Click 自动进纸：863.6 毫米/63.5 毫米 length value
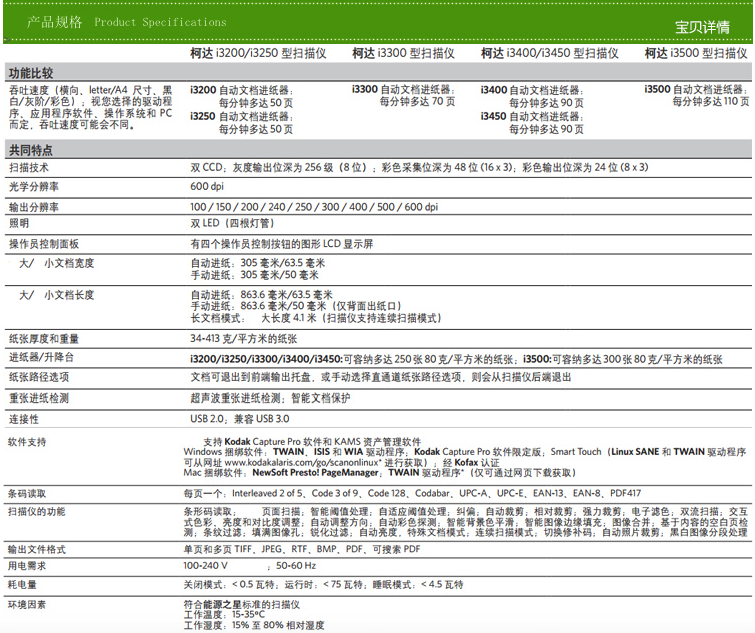 [261, 295]
